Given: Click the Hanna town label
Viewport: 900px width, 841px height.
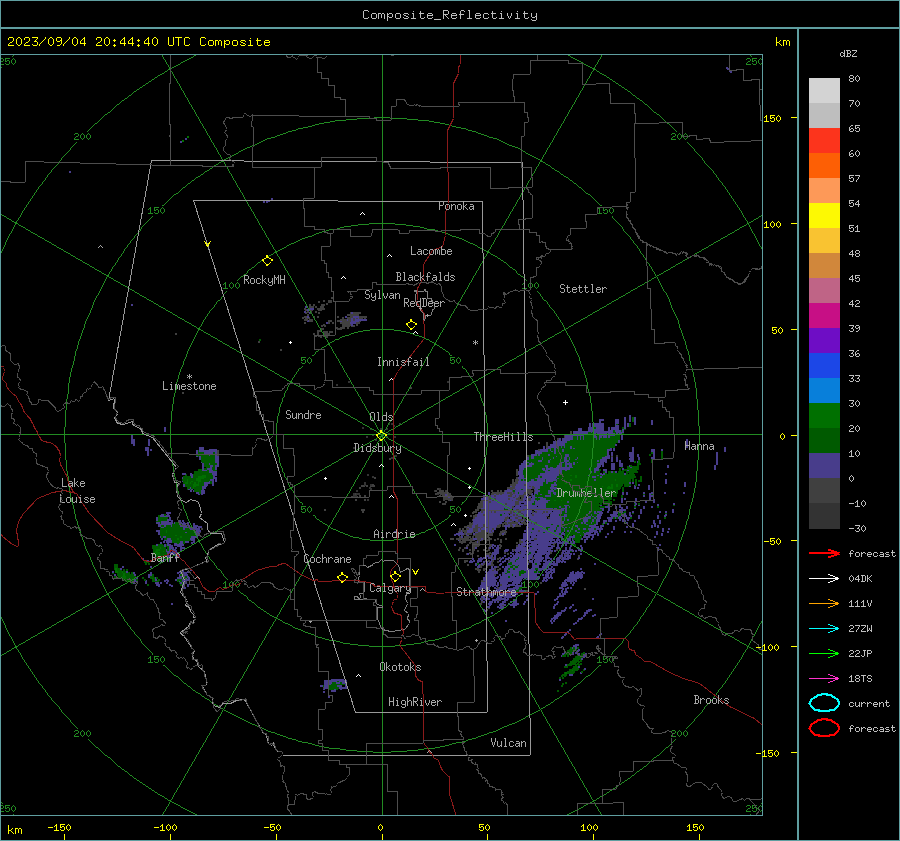Looking at the screenshot, I should [x=699, y=446].
